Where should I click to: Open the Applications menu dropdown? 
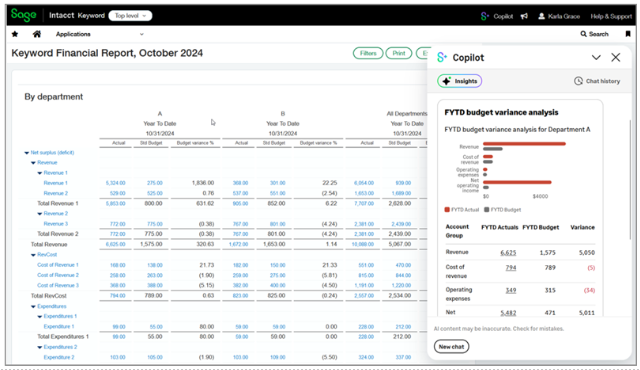[100, 34]
